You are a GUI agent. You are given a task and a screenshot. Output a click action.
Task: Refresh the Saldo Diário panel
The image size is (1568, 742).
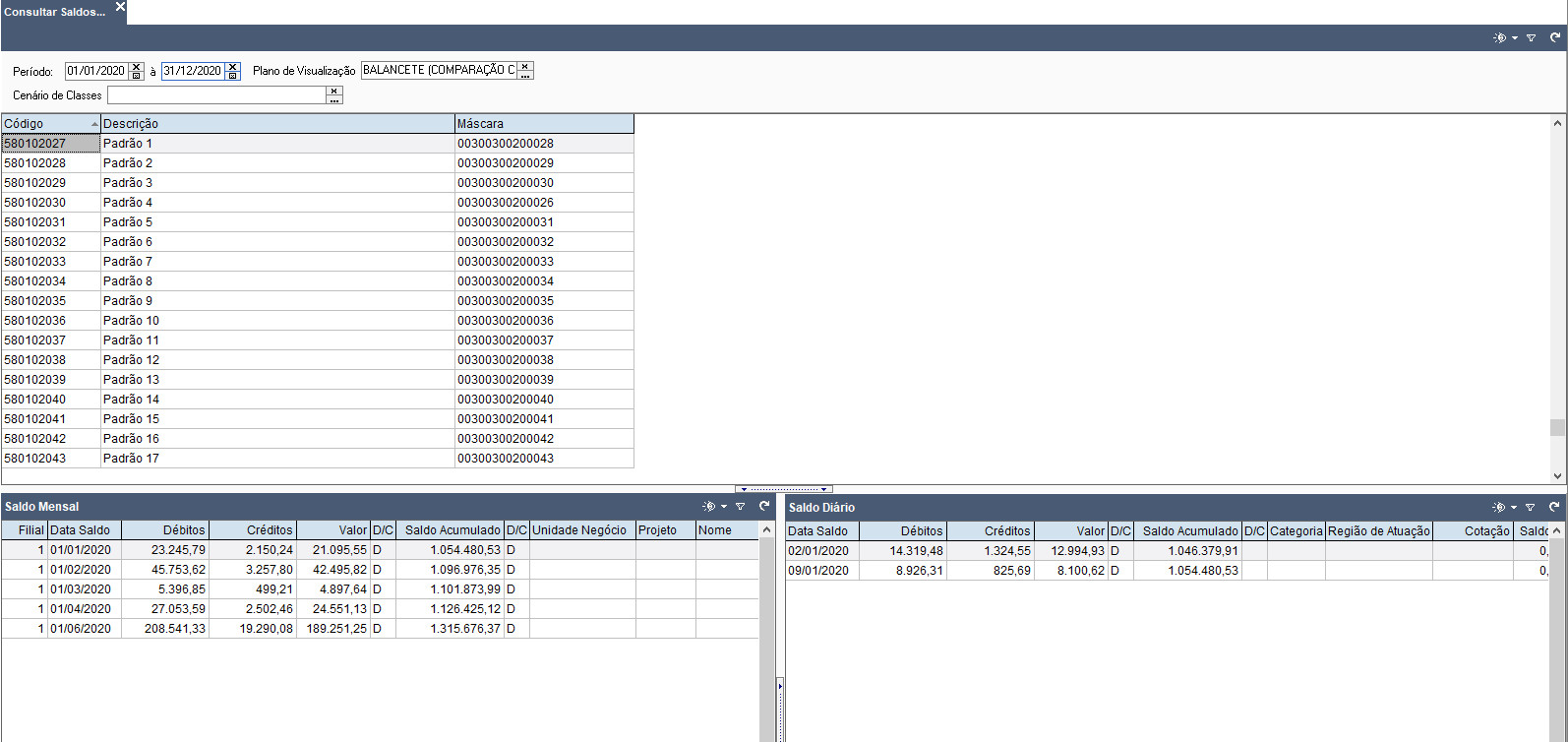pos(1554,507)
